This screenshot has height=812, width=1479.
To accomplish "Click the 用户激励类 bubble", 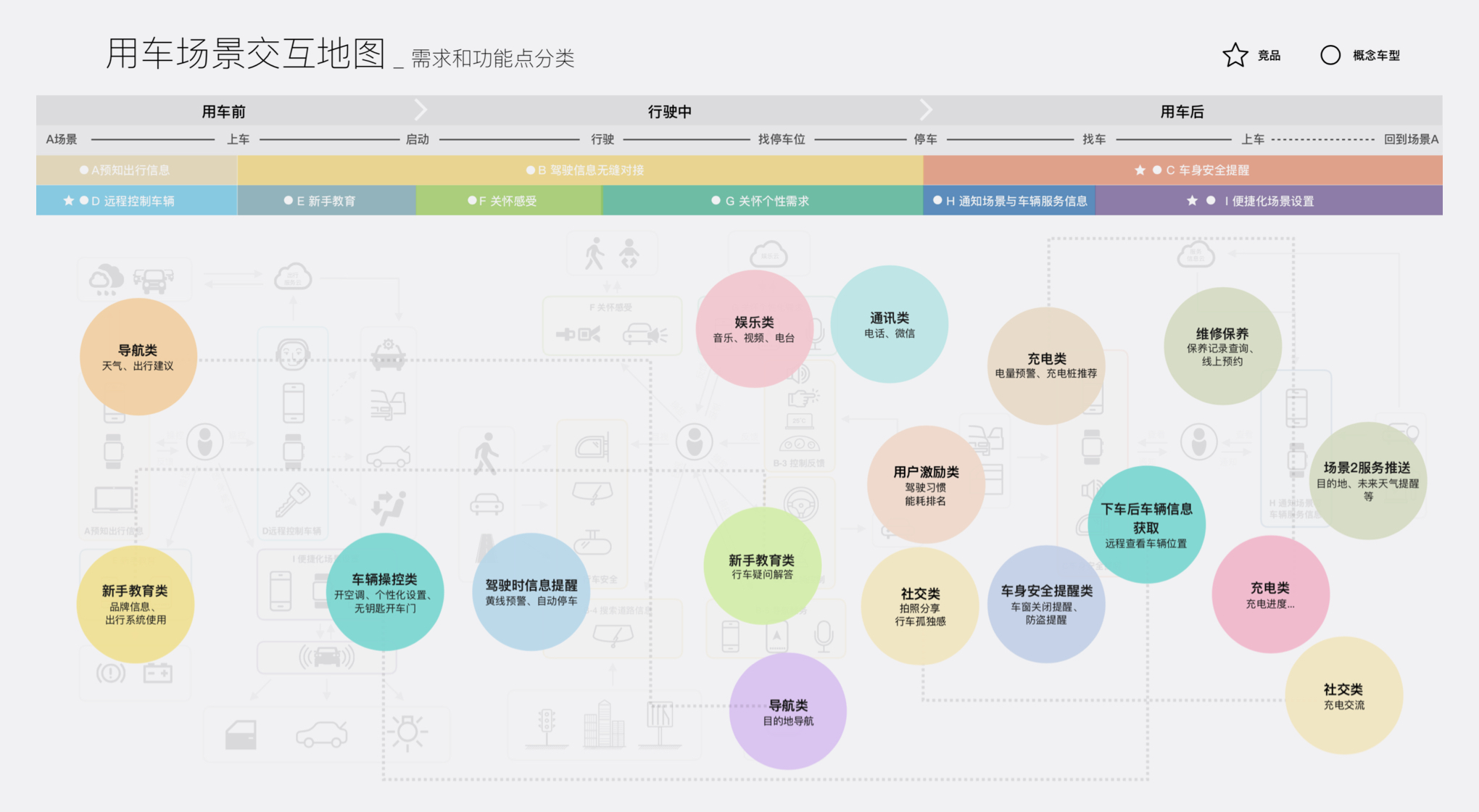I will point(926,484).
